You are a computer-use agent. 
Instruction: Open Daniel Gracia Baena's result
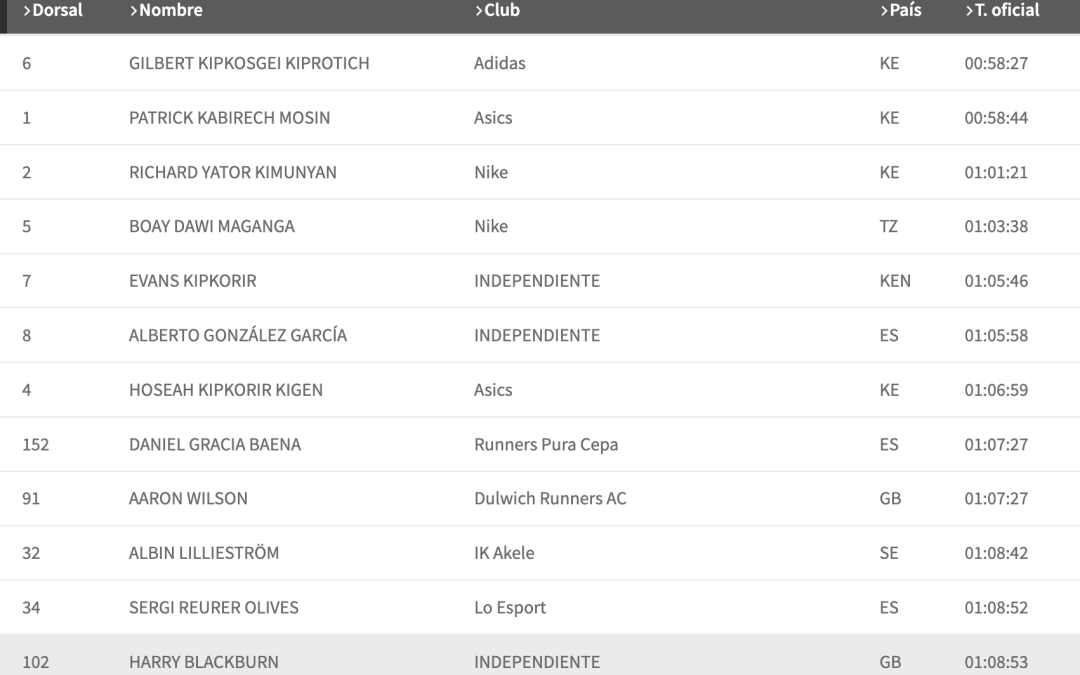coord(214,444)
